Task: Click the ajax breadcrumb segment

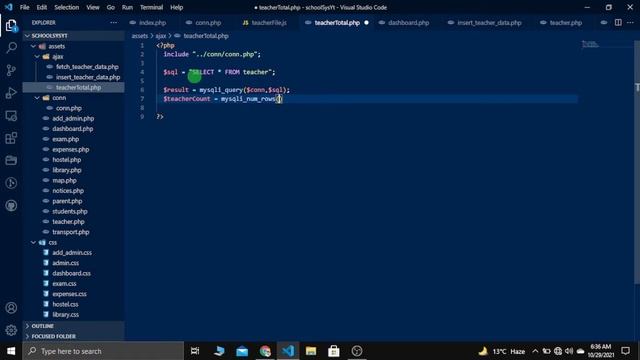Action: click(161, 36)
